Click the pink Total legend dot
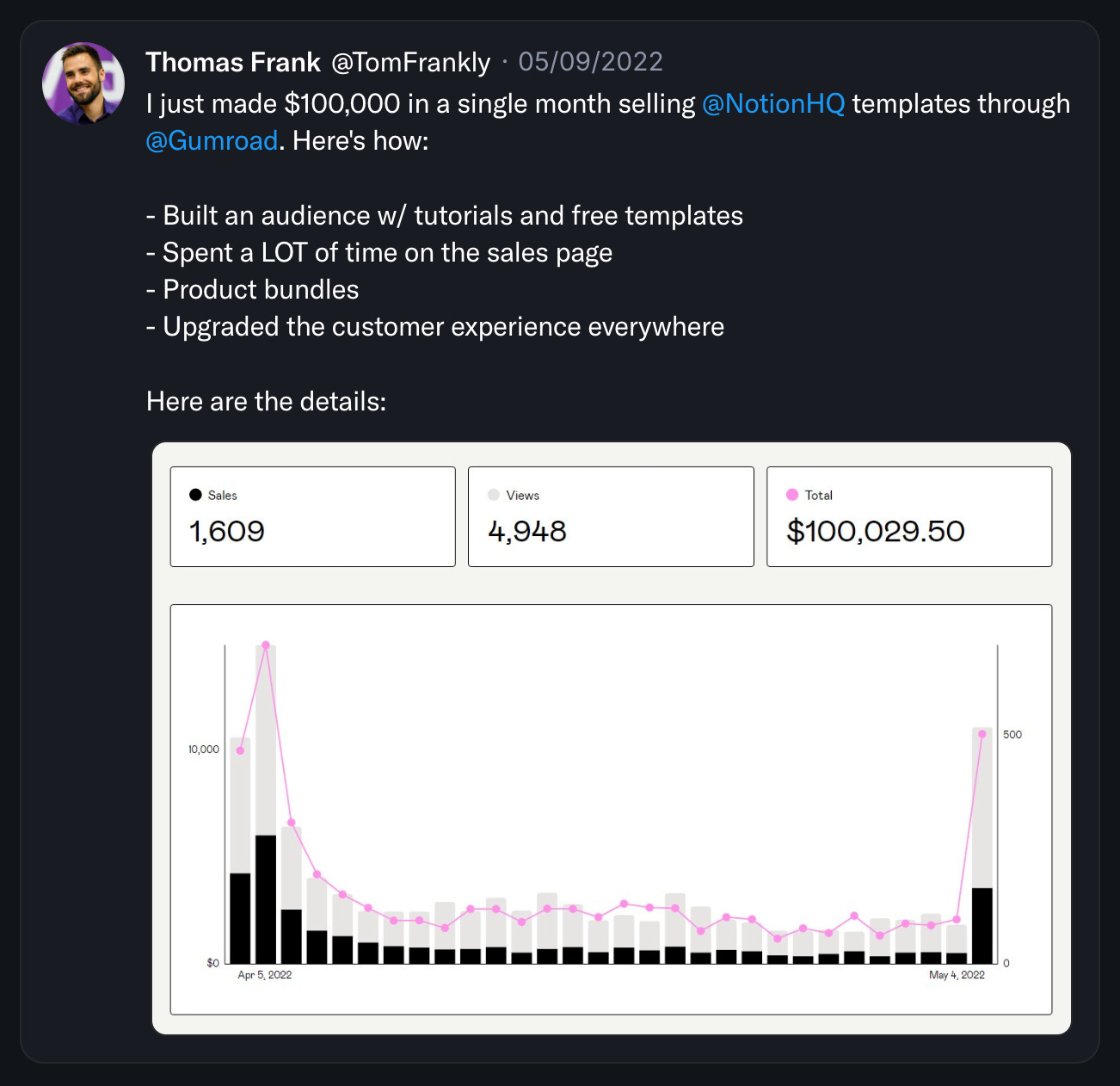Viewport: 1120px width, 1086px height. (x=792, y=495)
